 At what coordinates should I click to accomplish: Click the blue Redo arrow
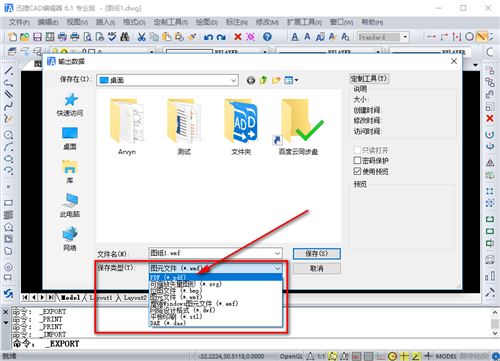click(x=221, y=37)
